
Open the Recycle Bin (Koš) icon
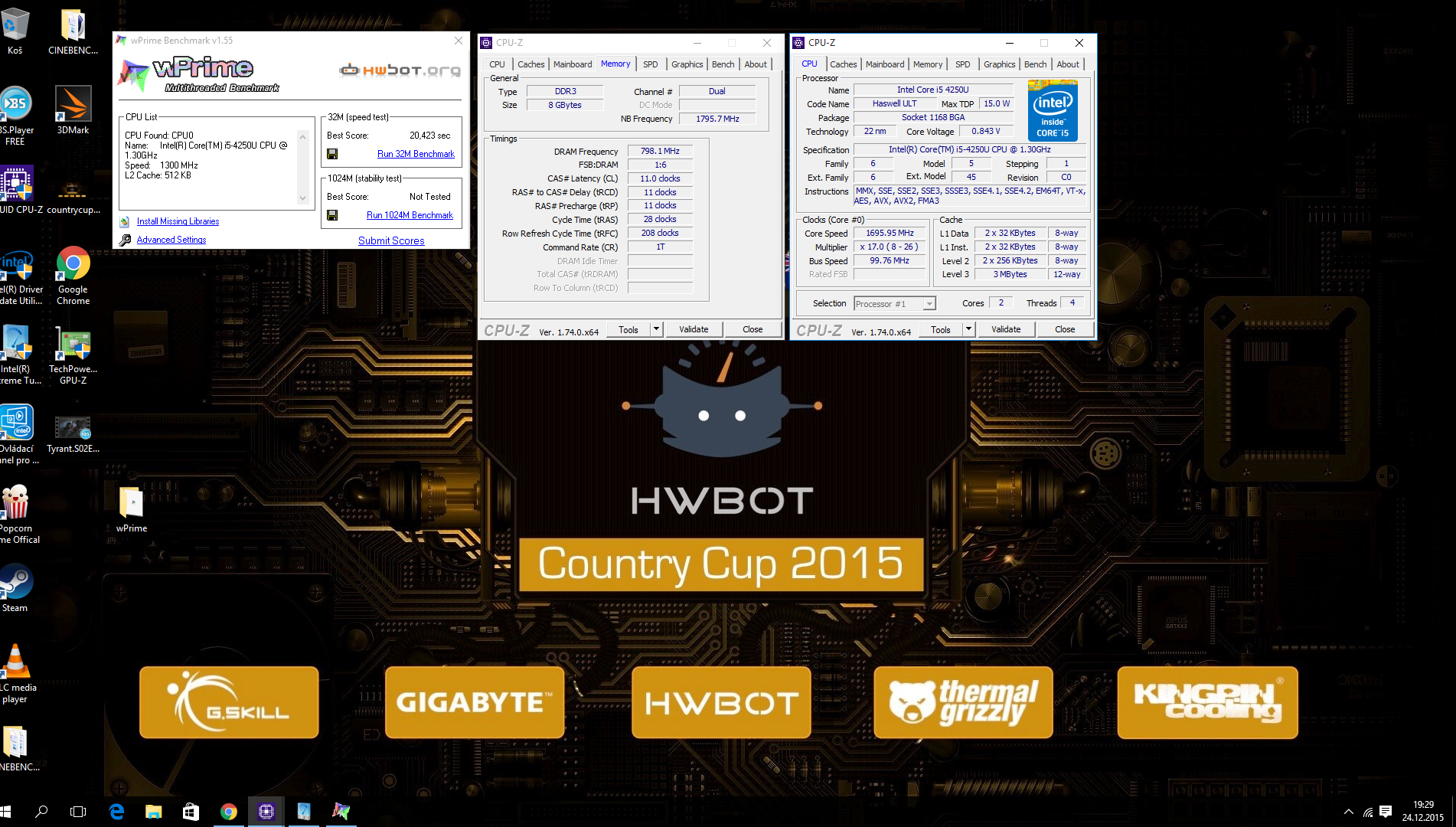15,31
